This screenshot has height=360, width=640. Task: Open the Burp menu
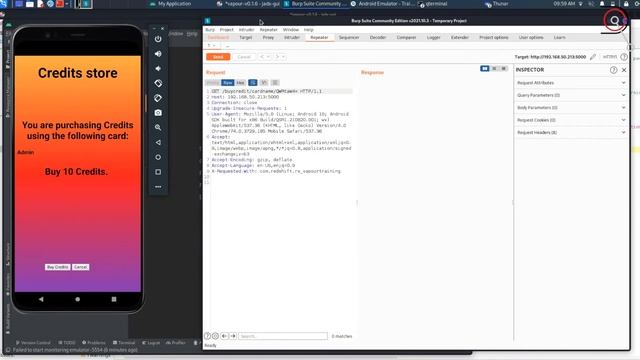[210, 30]
